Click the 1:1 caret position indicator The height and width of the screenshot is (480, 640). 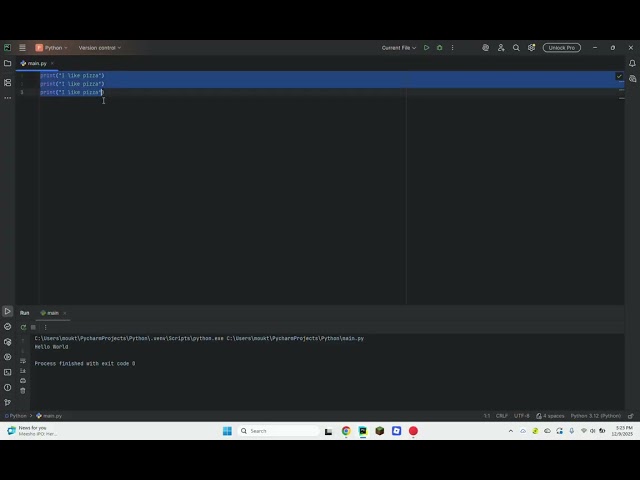coord(487,416)
